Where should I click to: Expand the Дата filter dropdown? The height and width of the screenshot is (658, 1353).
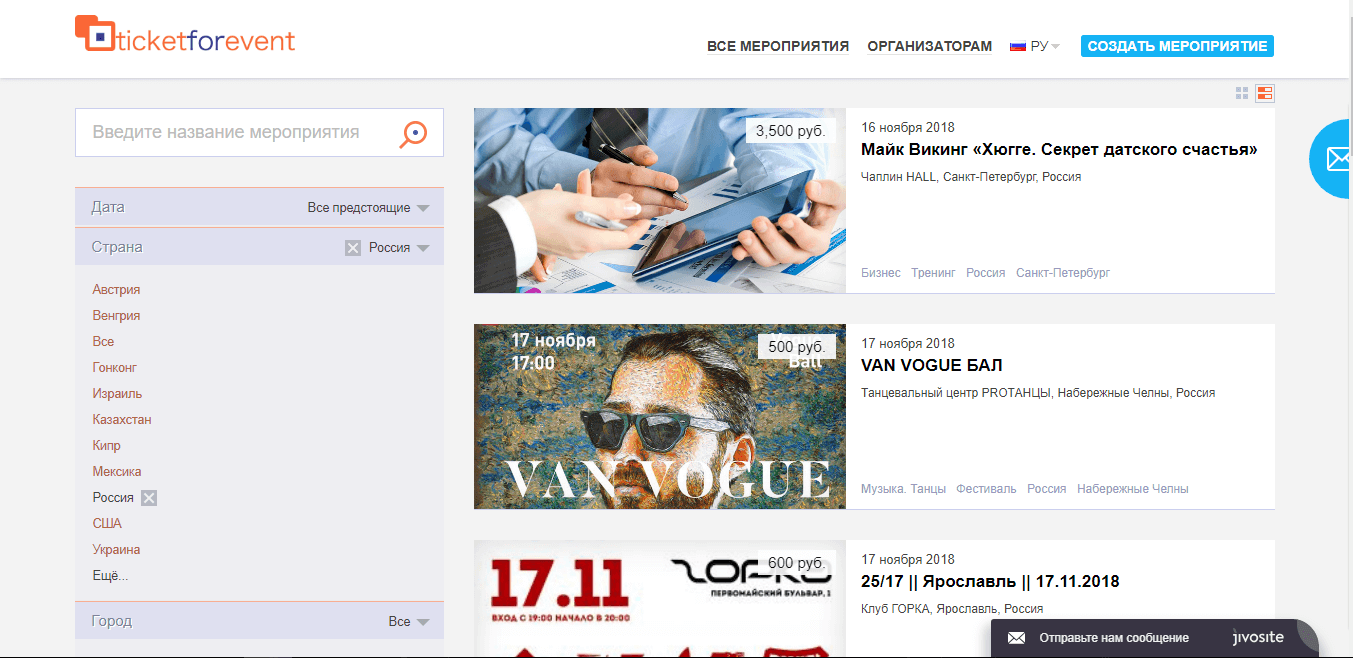(x=423, y=208)
